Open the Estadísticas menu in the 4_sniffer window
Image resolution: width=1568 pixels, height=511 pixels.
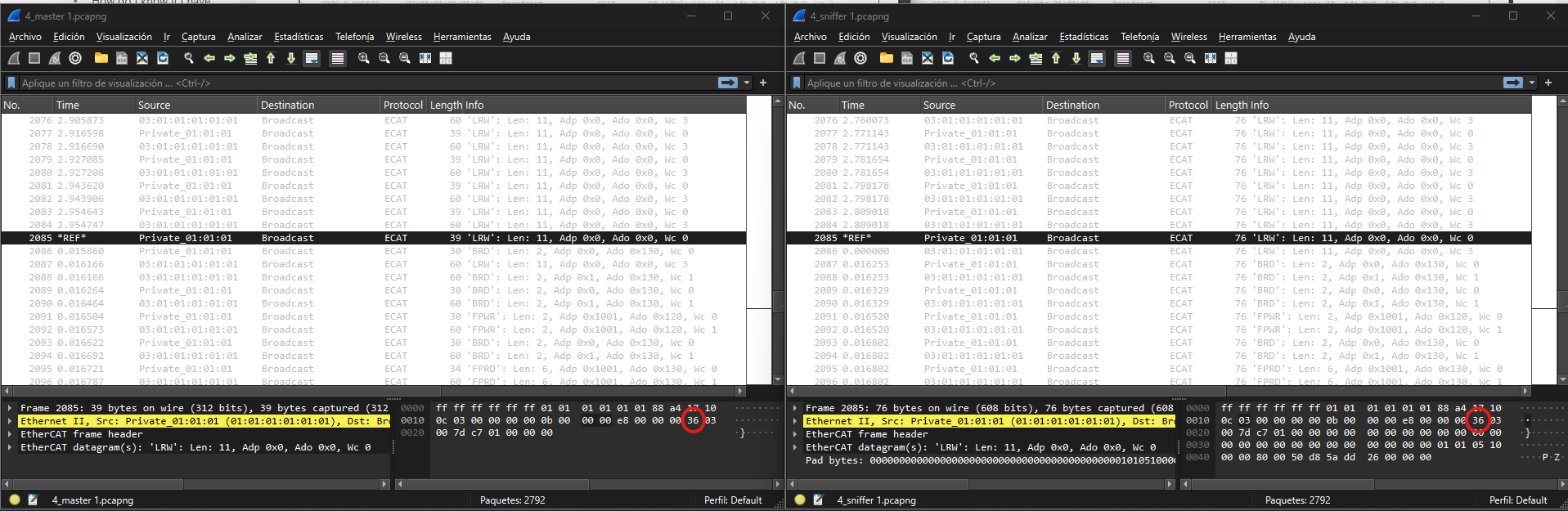[x=1084, y=37]
